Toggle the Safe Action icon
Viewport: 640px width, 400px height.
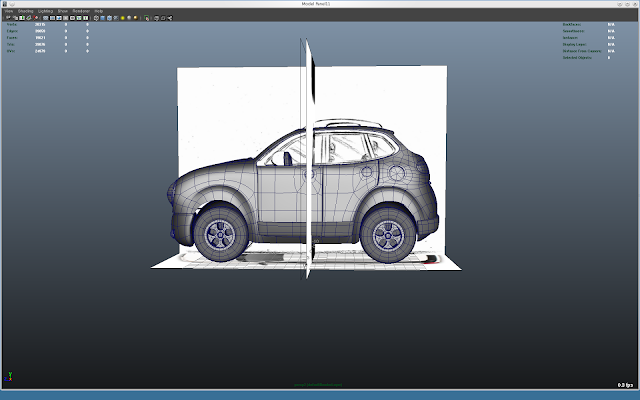pyautogui.click(x=79, y=18)
